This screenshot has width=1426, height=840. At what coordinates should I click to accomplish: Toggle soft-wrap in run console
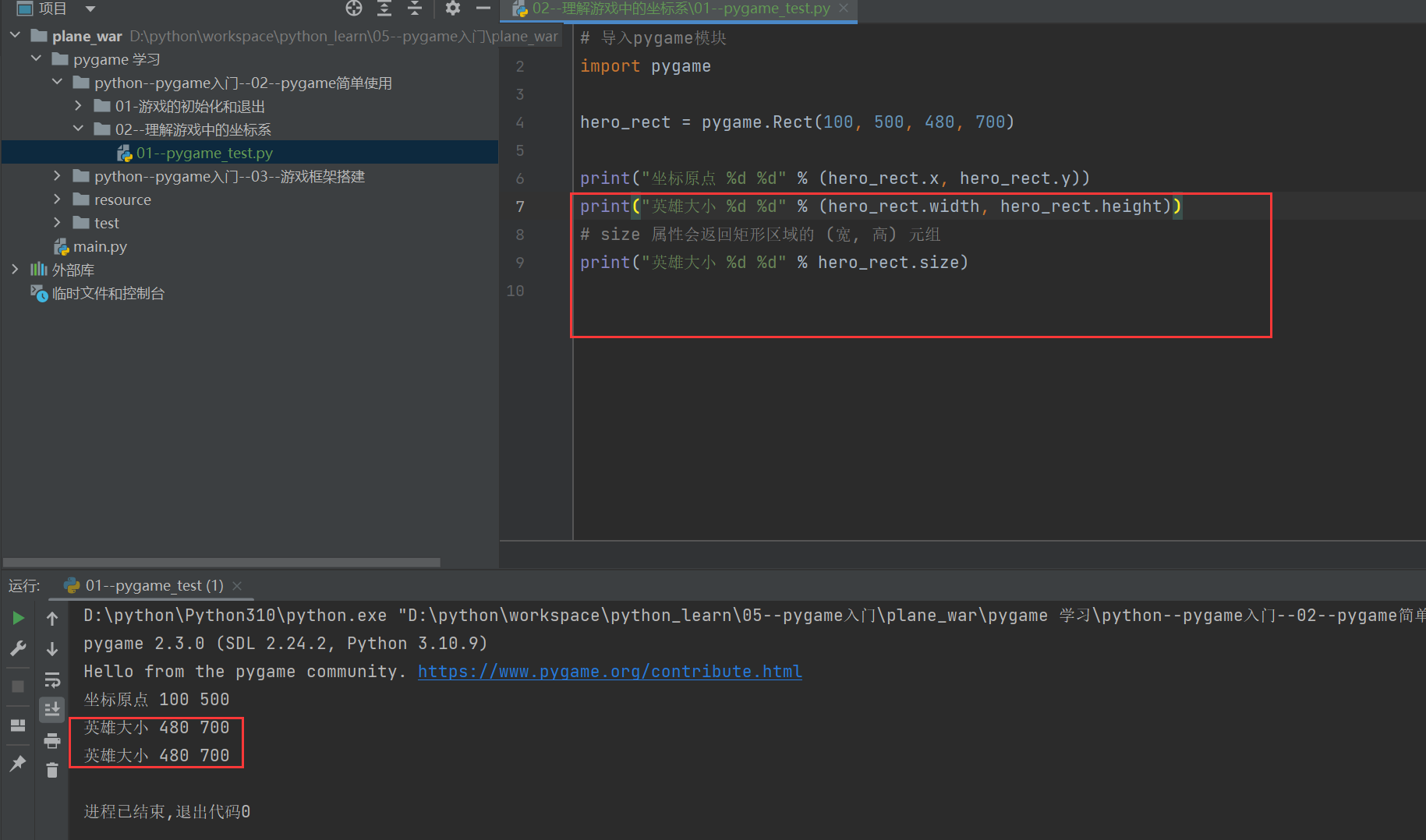pyautogui.click(x=52, y=679)
